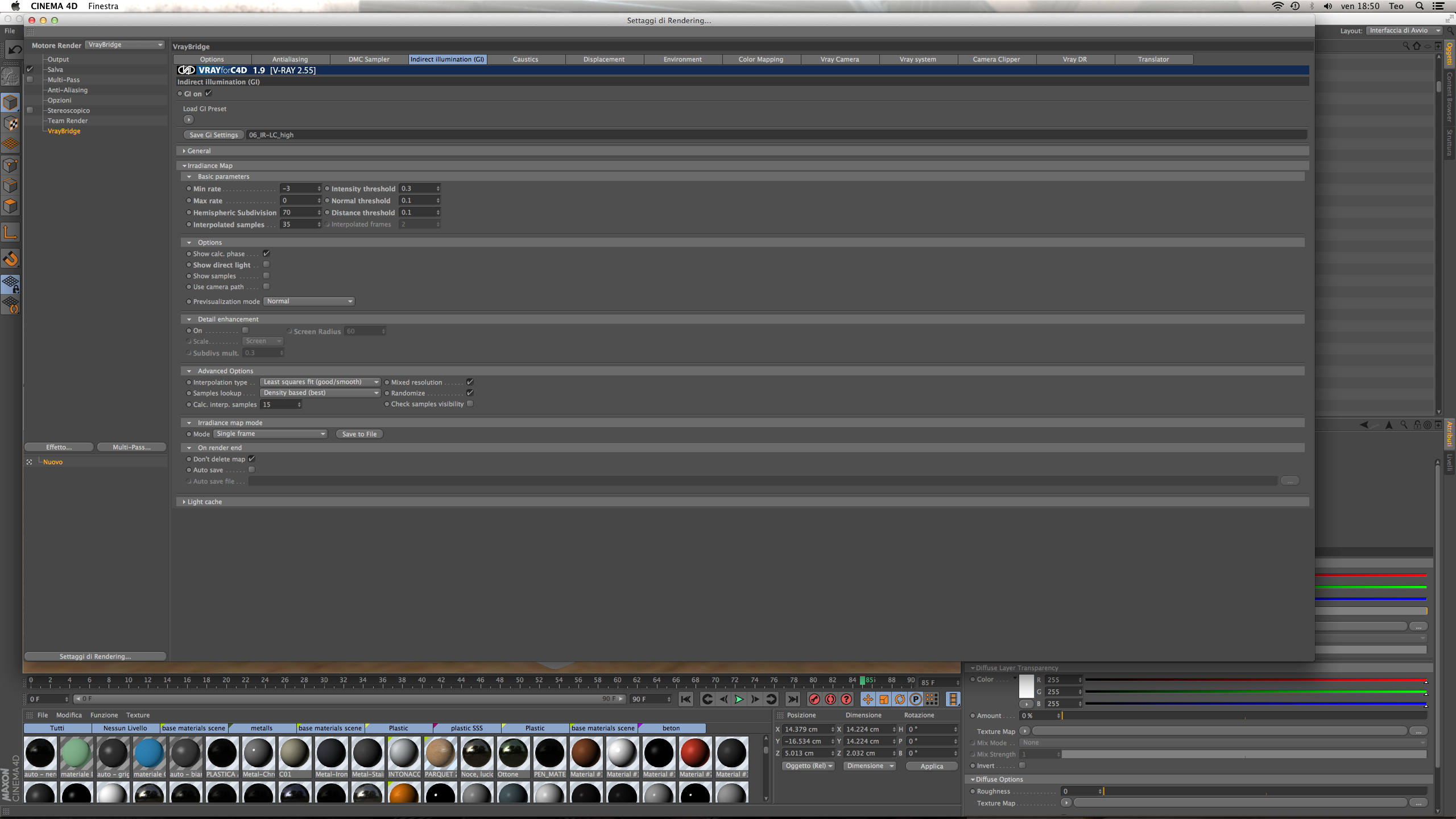Toggle the Mixed resolution checkbox

470,382
